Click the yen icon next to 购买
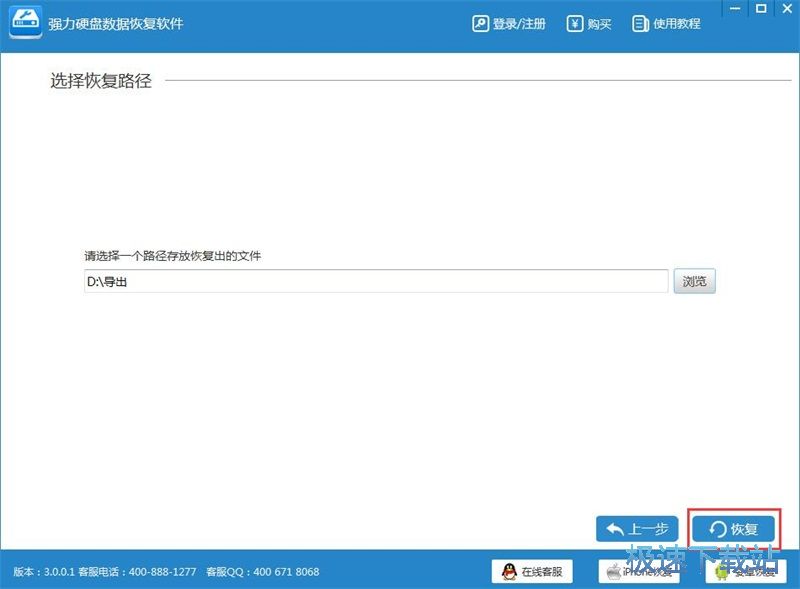 point(574,24)
